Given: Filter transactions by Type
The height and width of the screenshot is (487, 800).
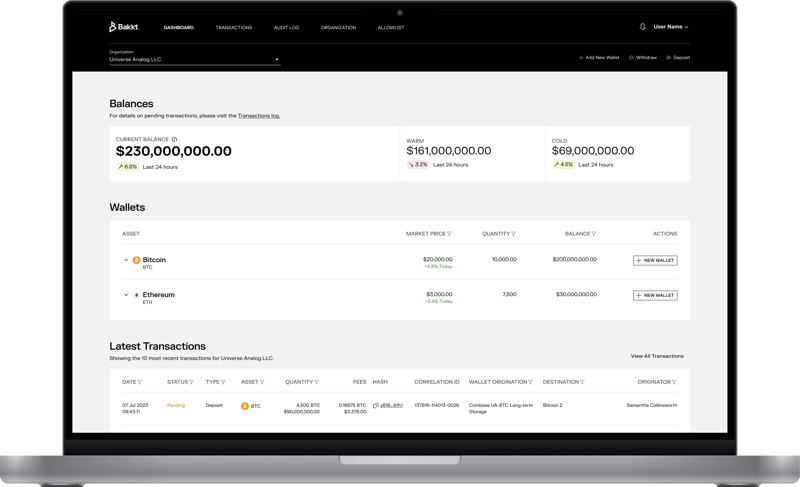Looking at the screenshot, I should (x=223, y=382).
